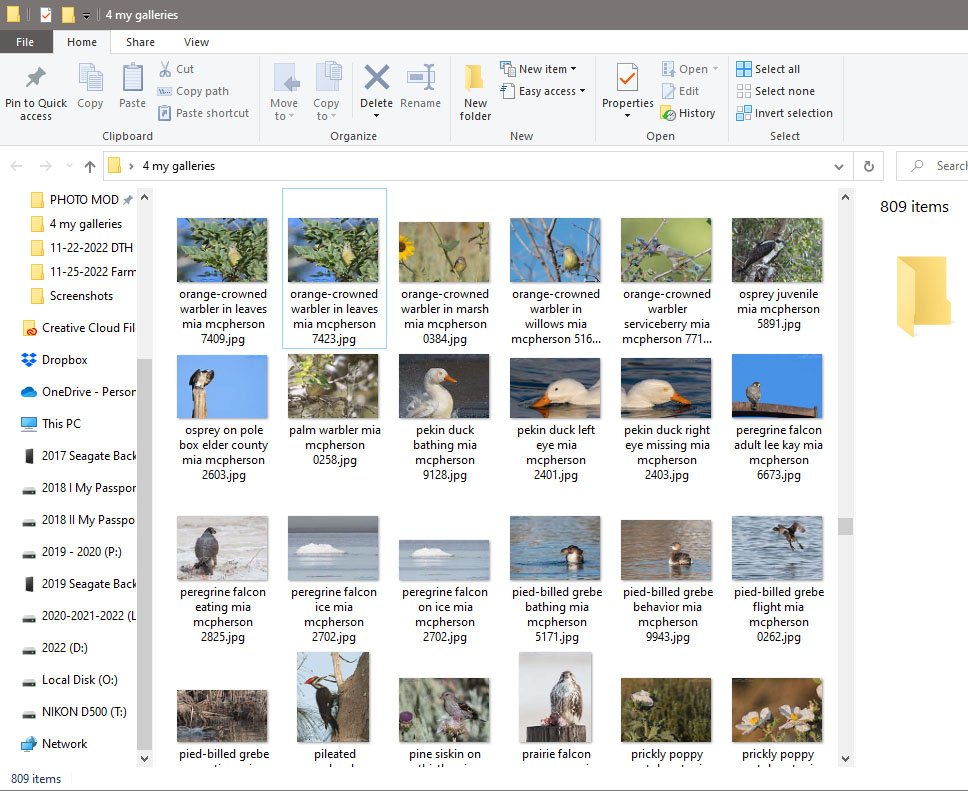Click Cut in the Clipboard group
Viewport: 968px width, 791px height.
(179, 68)
